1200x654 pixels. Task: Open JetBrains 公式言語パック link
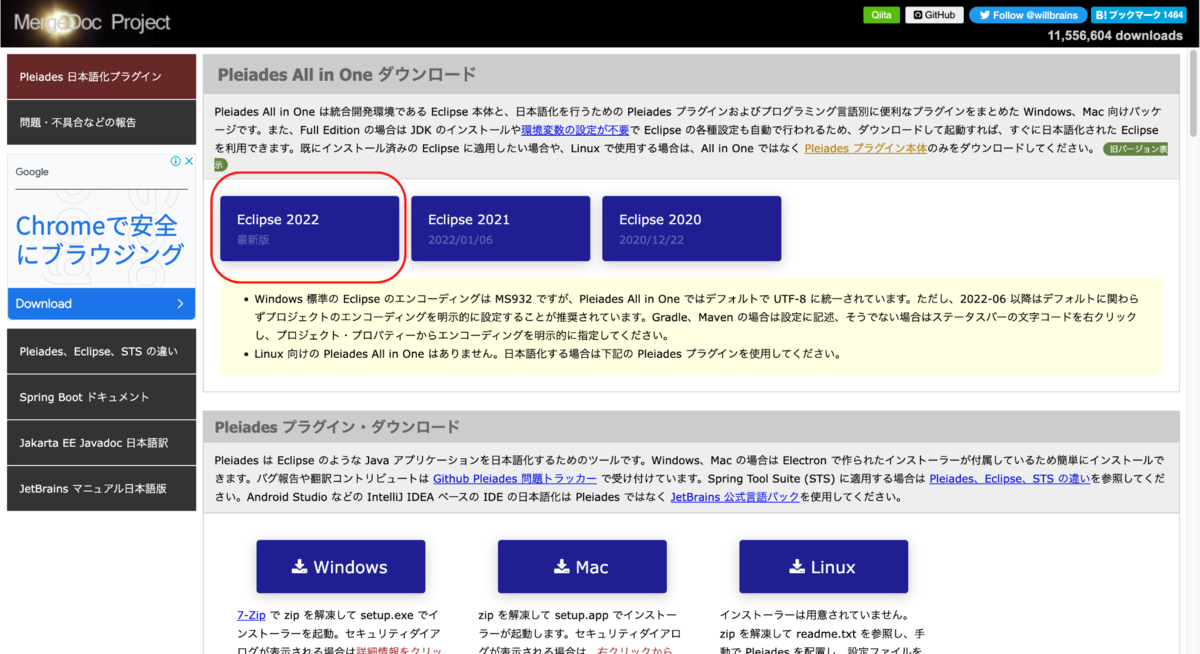tap(735, 497)
